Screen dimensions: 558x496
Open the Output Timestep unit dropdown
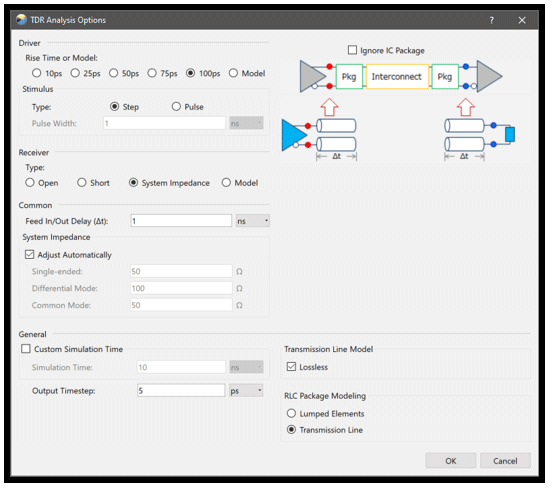(246, 391)
